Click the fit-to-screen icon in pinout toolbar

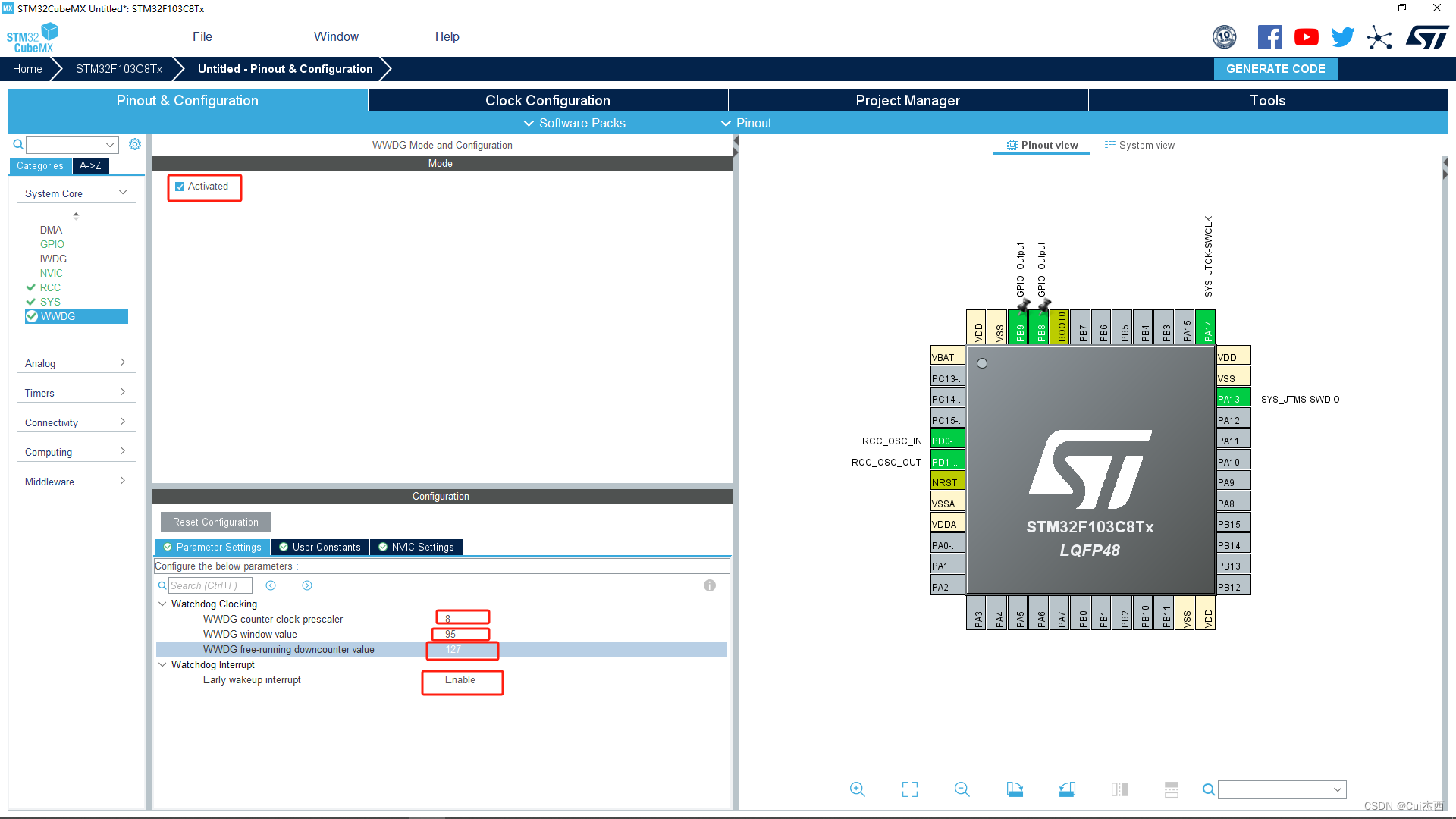909,790
